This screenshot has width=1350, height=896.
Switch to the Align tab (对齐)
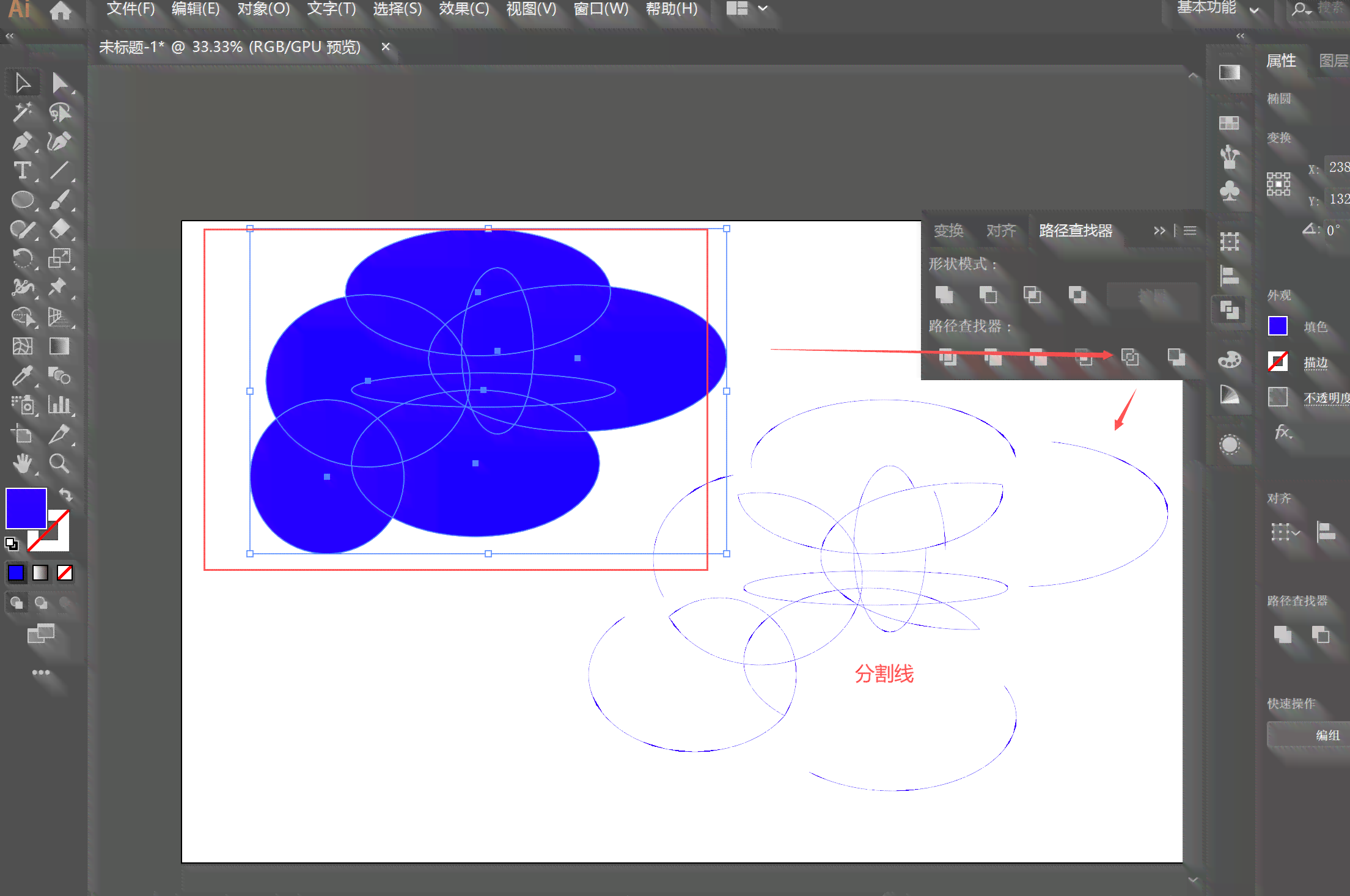[1001, 230]
